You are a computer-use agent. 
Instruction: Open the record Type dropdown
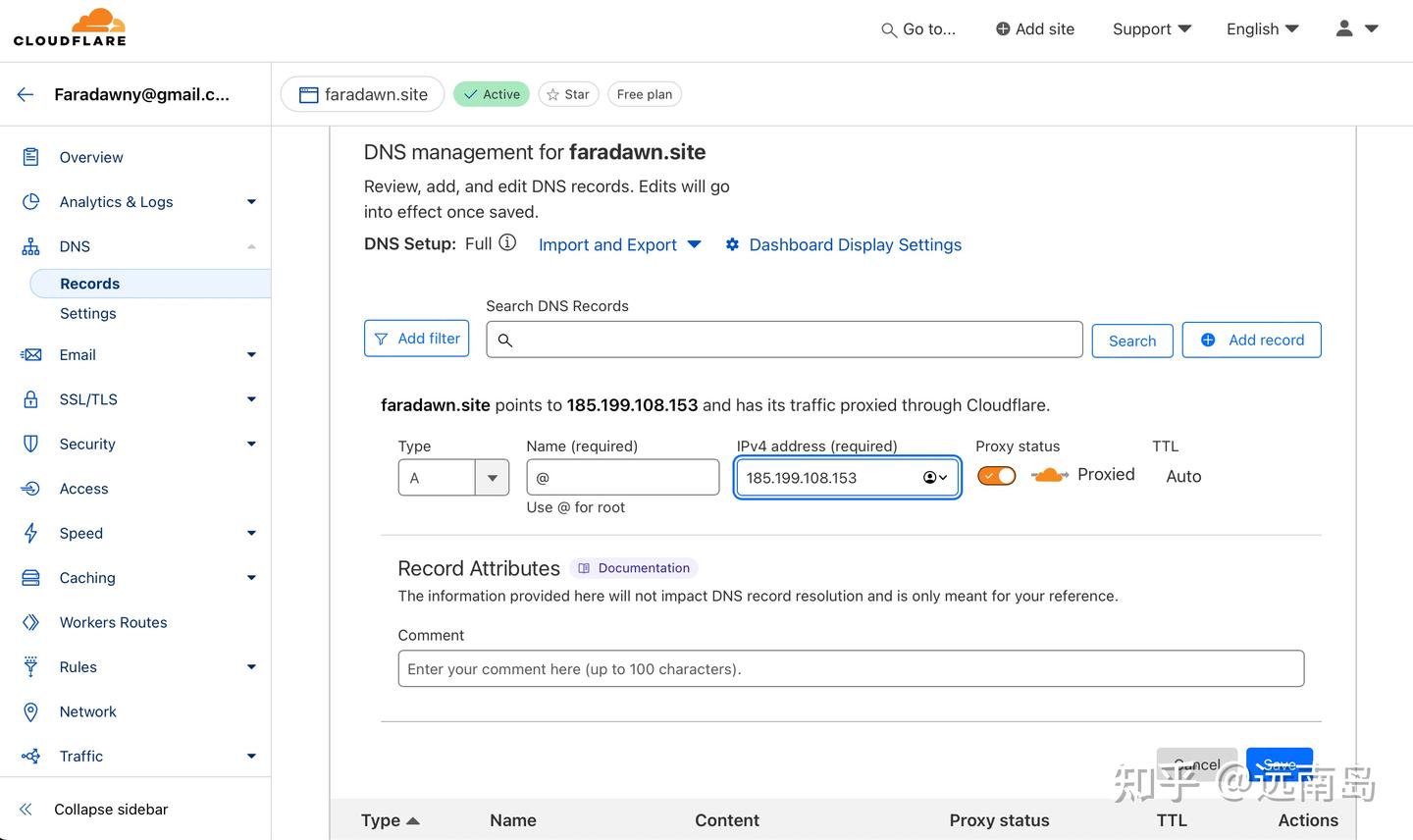492,477
